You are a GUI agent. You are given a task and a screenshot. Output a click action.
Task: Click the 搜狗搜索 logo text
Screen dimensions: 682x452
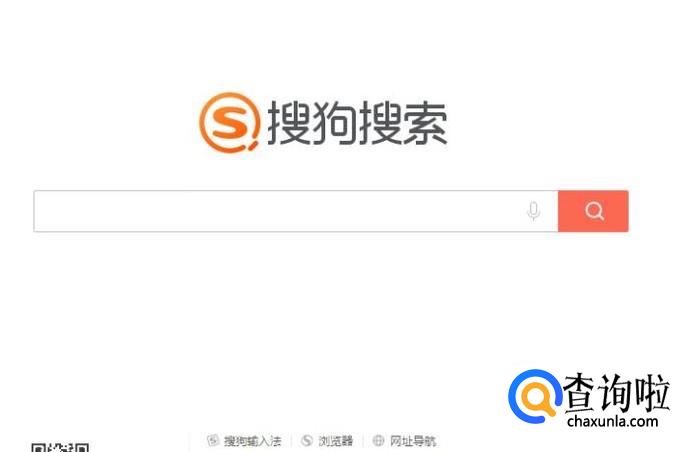point(357,123)
